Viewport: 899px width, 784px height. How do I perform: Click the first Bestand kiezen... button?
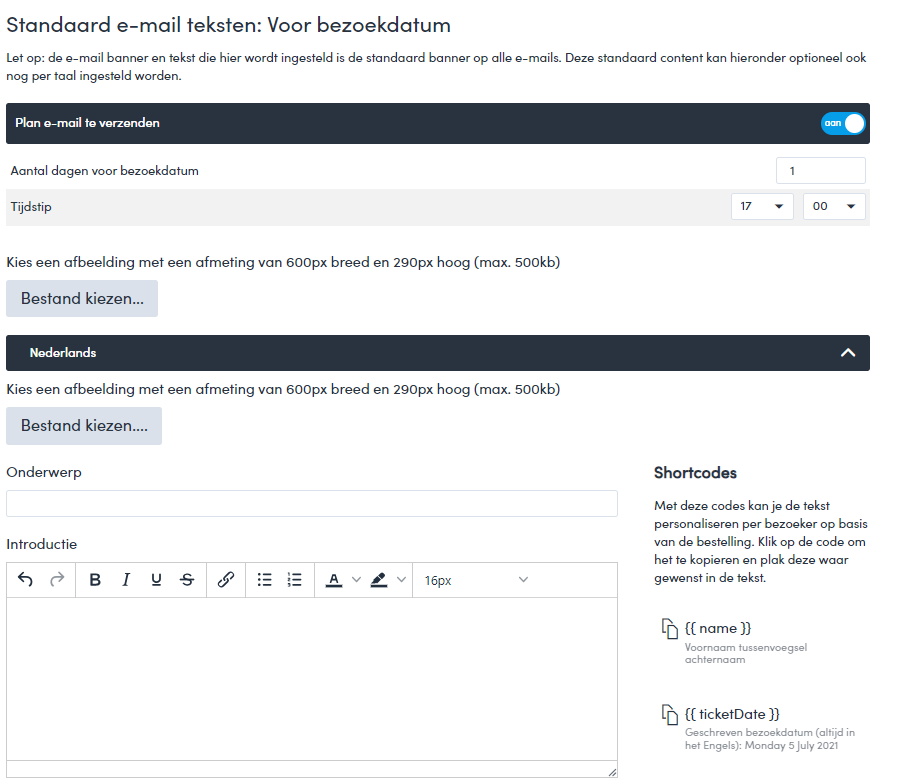click(x=82, y=298)
